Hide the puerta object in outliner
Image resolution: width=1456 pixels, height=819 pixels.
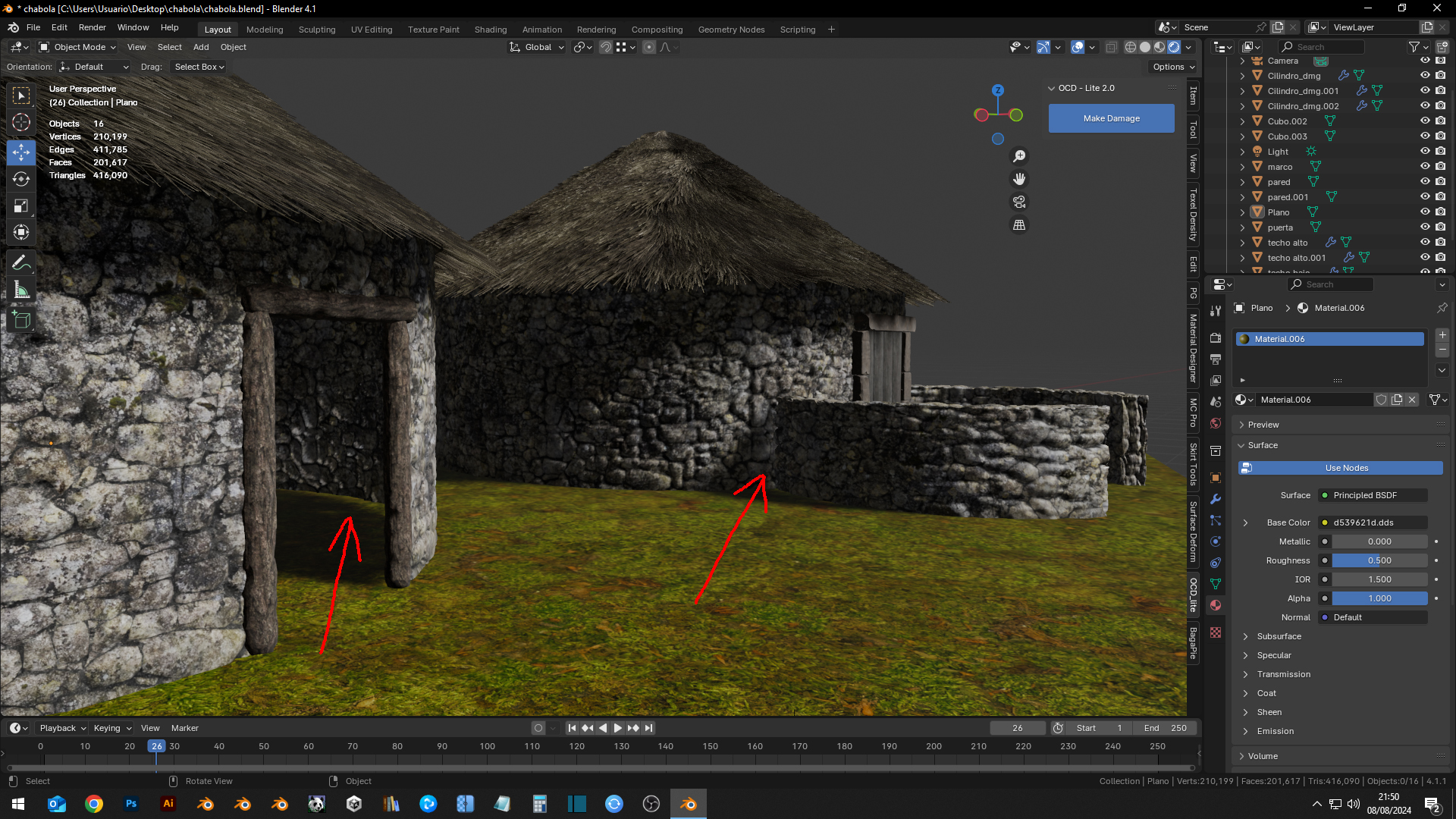[x=1425, y=227]
